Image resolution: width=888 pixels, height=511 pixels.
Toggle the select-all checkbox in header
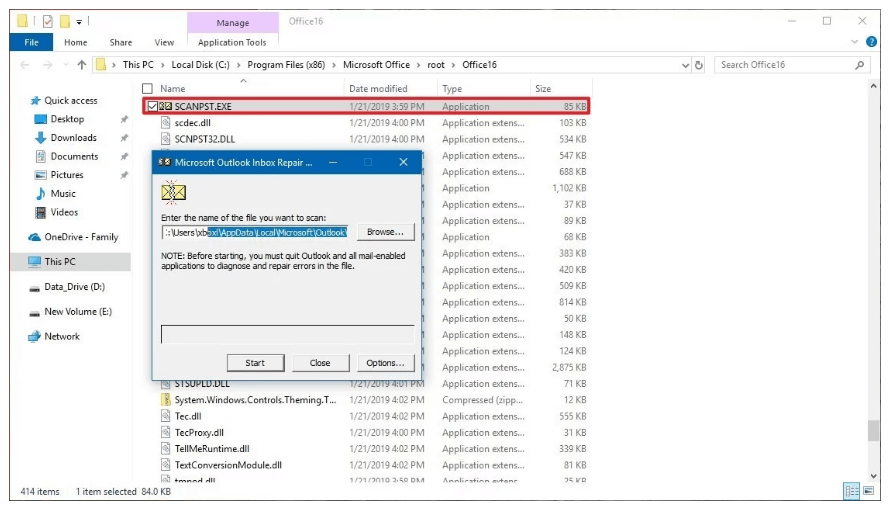147,89
